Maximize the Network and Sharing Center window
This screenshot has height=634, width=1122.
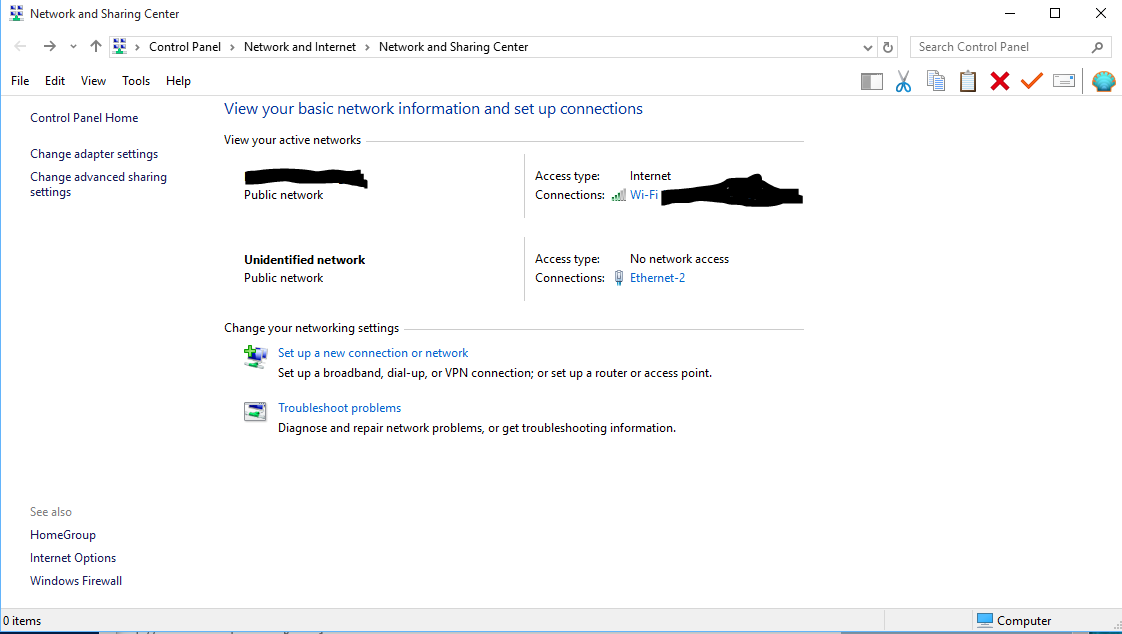point(1055,14)
